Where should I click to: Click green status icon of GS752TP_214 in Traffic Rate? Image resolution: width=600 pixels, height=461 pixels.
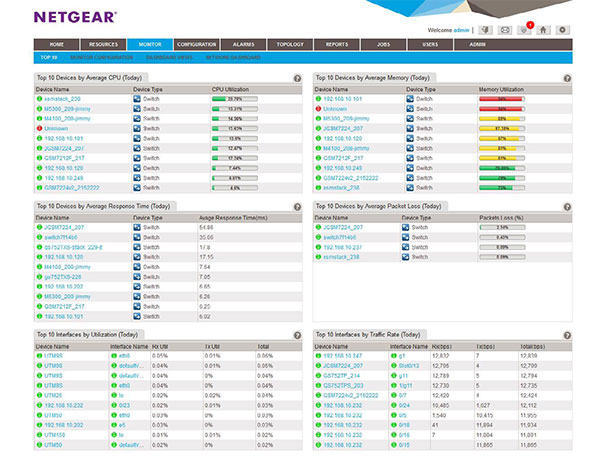(318, 376)
